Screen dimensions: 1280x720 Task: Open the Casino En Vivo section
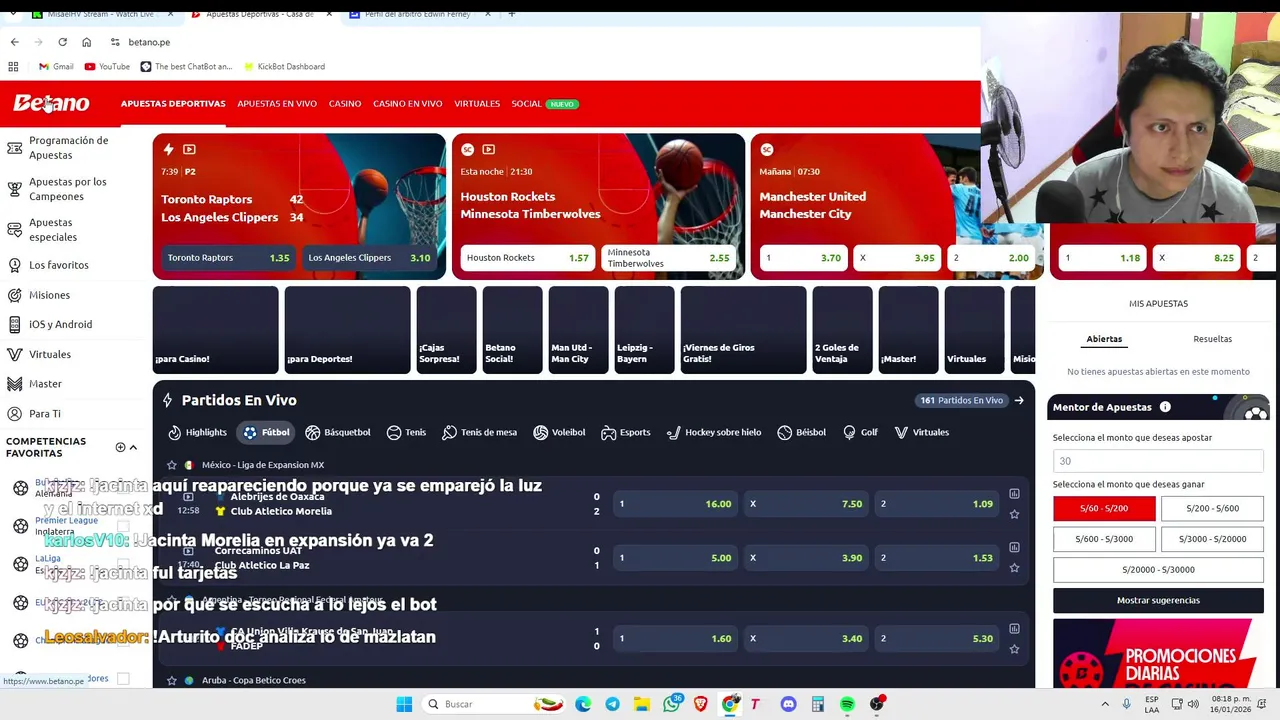click(407, 104)
